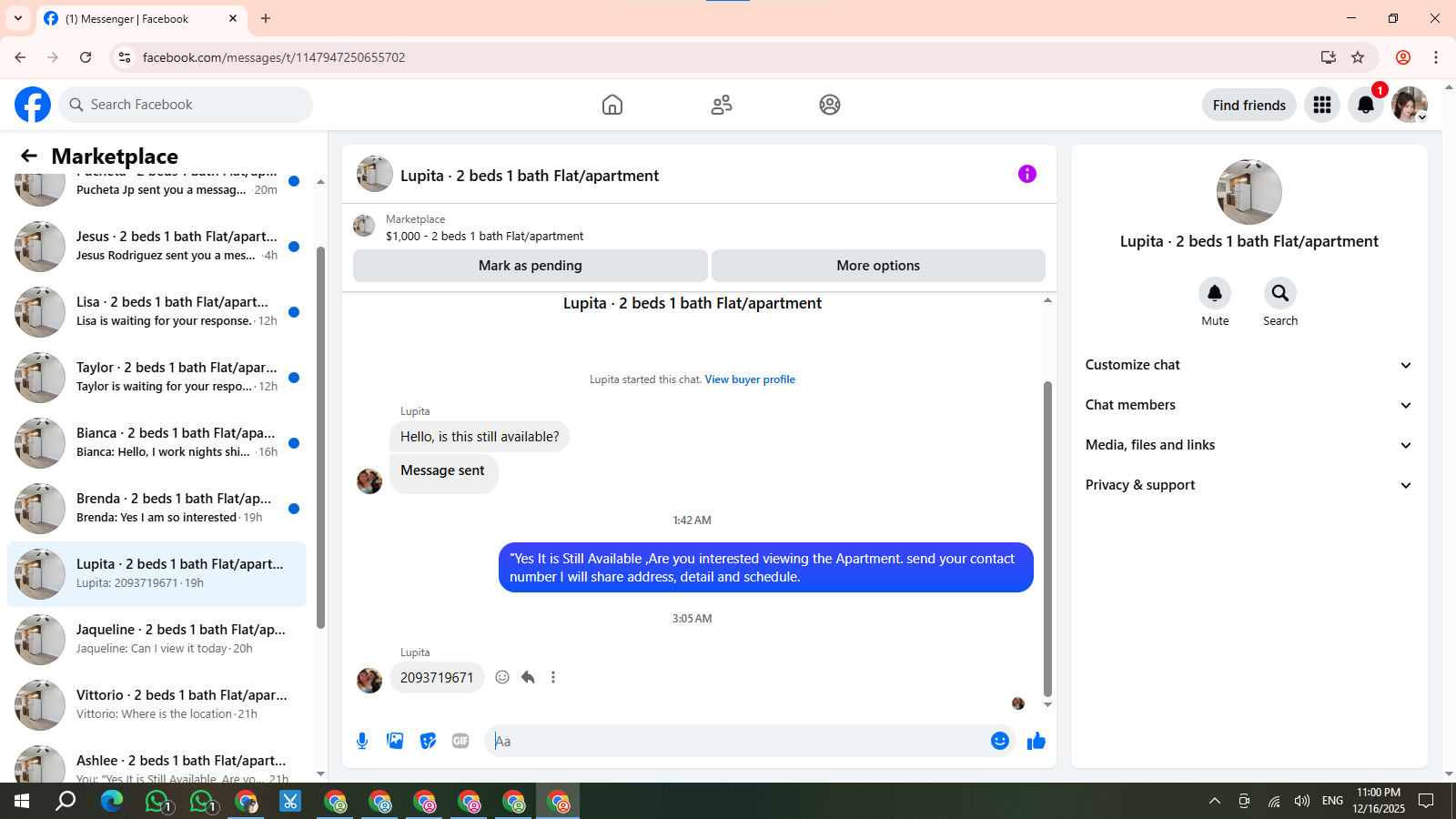Choose a GIF icon
Viewport: 1456px width, 819px height.
point(460,741)
